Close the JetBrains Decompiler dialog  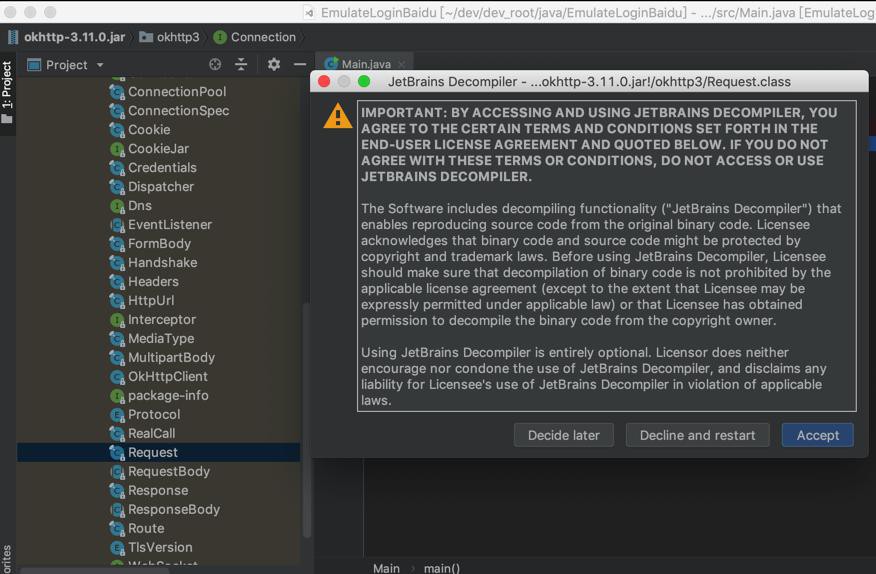[324, 82]
